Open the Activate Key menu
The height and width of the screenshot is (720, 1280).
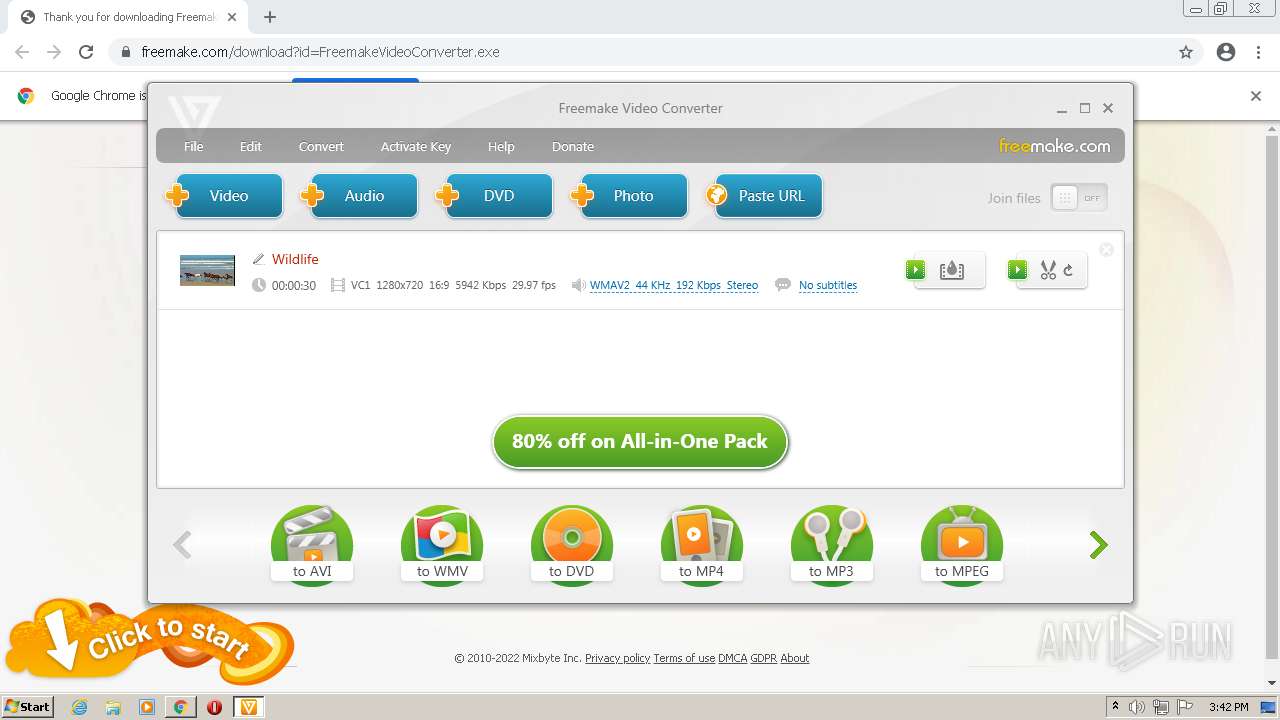(416, 146)
